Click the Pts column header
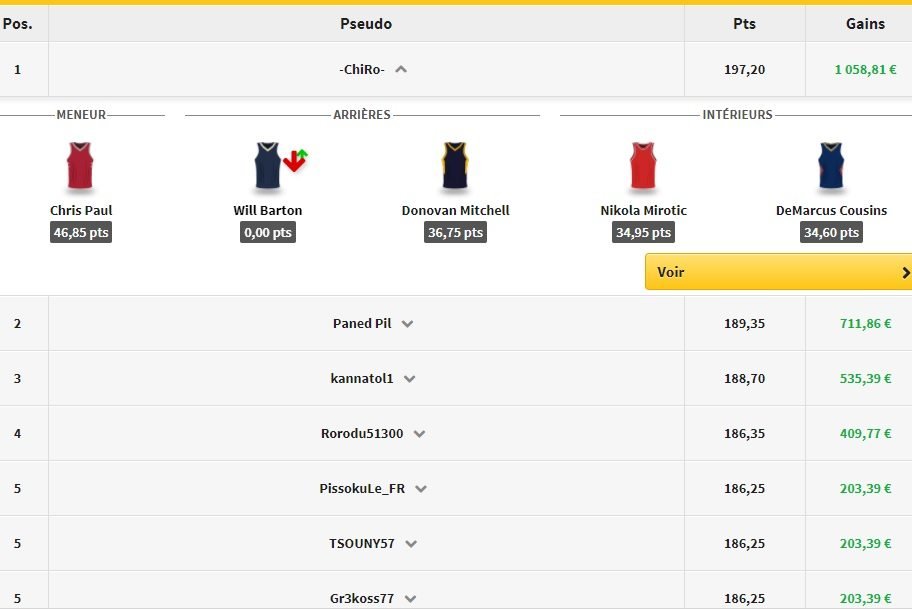The height and width of the screenshot is (609, 912). (744, 24)
